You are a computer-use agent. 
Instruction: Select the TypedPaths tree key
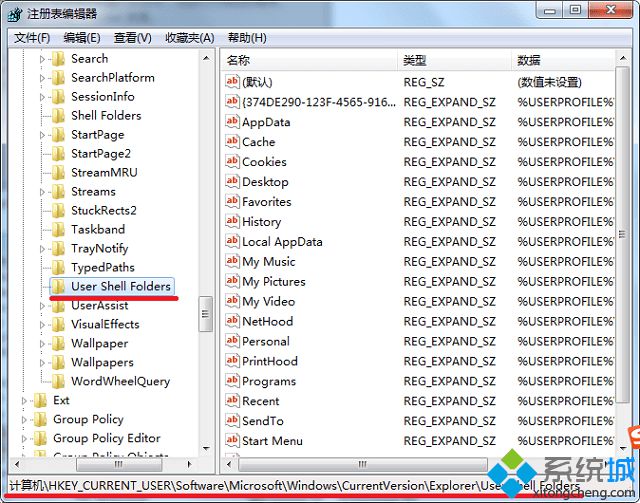(x=103, y=267)
